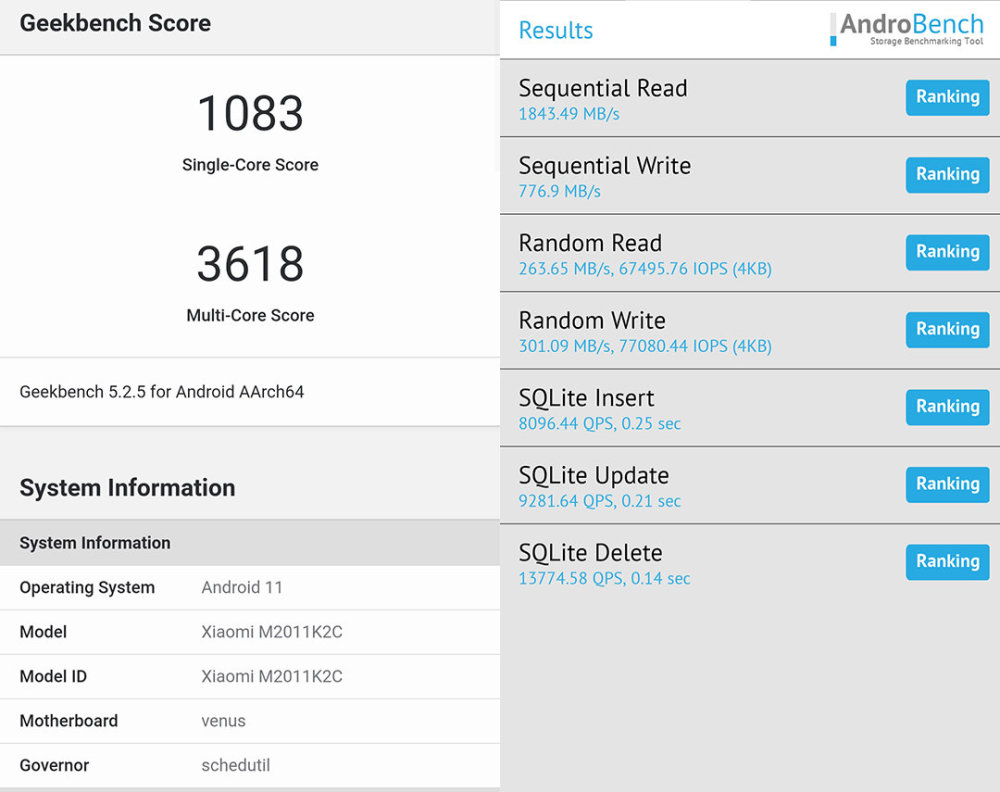This screenshot has width=1000, height=792.
Task: Select the SQLite Update label
Action: [x=594, y=476]
